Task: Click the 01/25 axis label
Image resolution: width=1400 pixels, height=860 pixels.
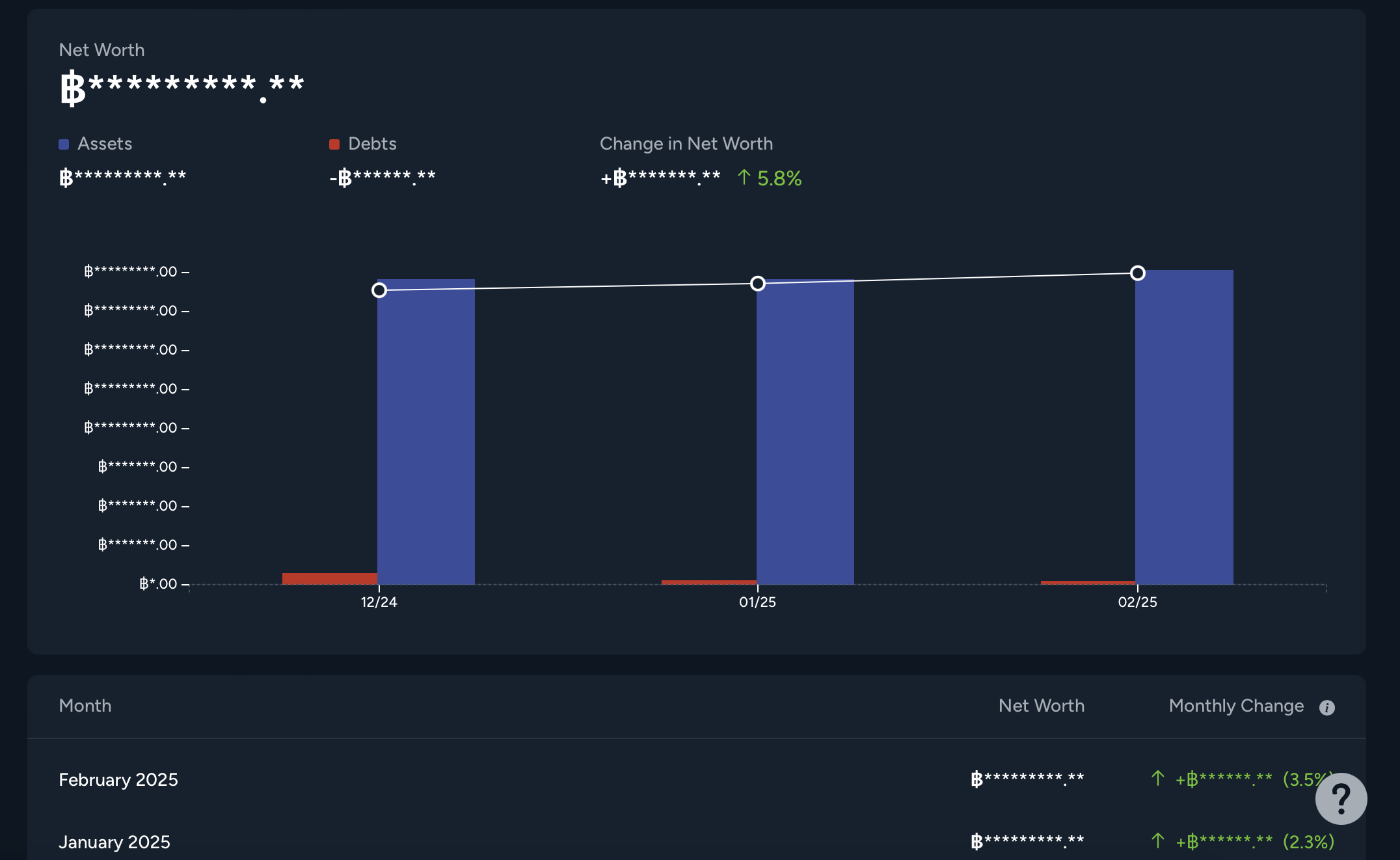Action: 758,602
